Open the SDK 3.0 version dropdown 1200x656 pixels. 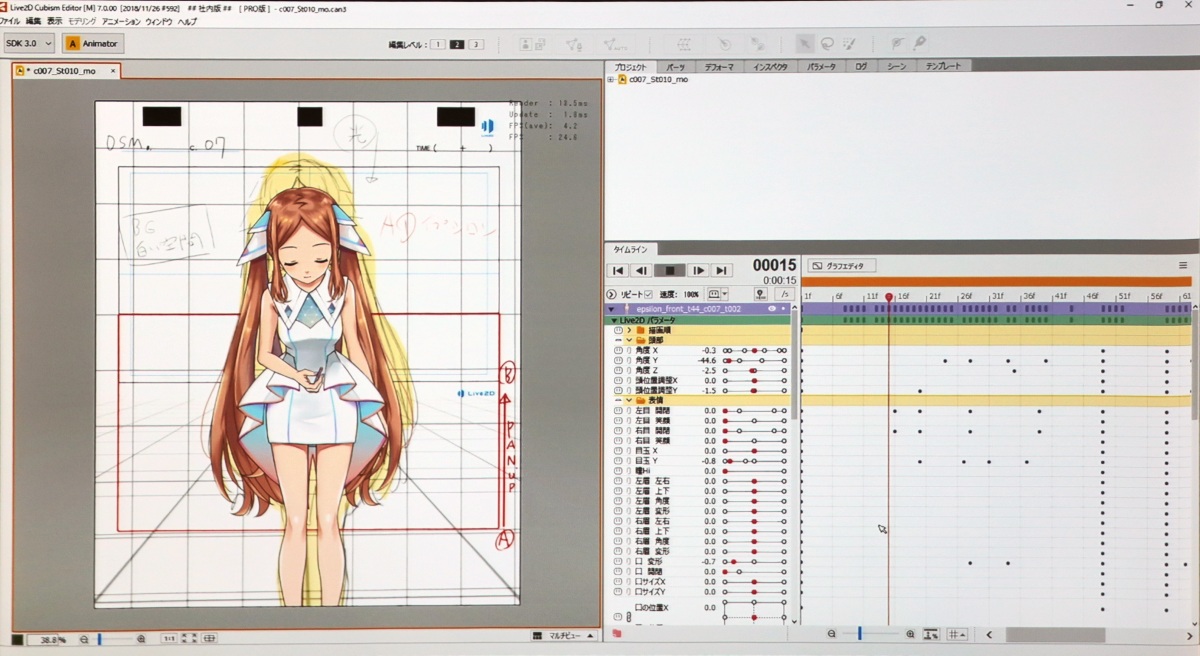pyautogui.click(x=28, y=43)
